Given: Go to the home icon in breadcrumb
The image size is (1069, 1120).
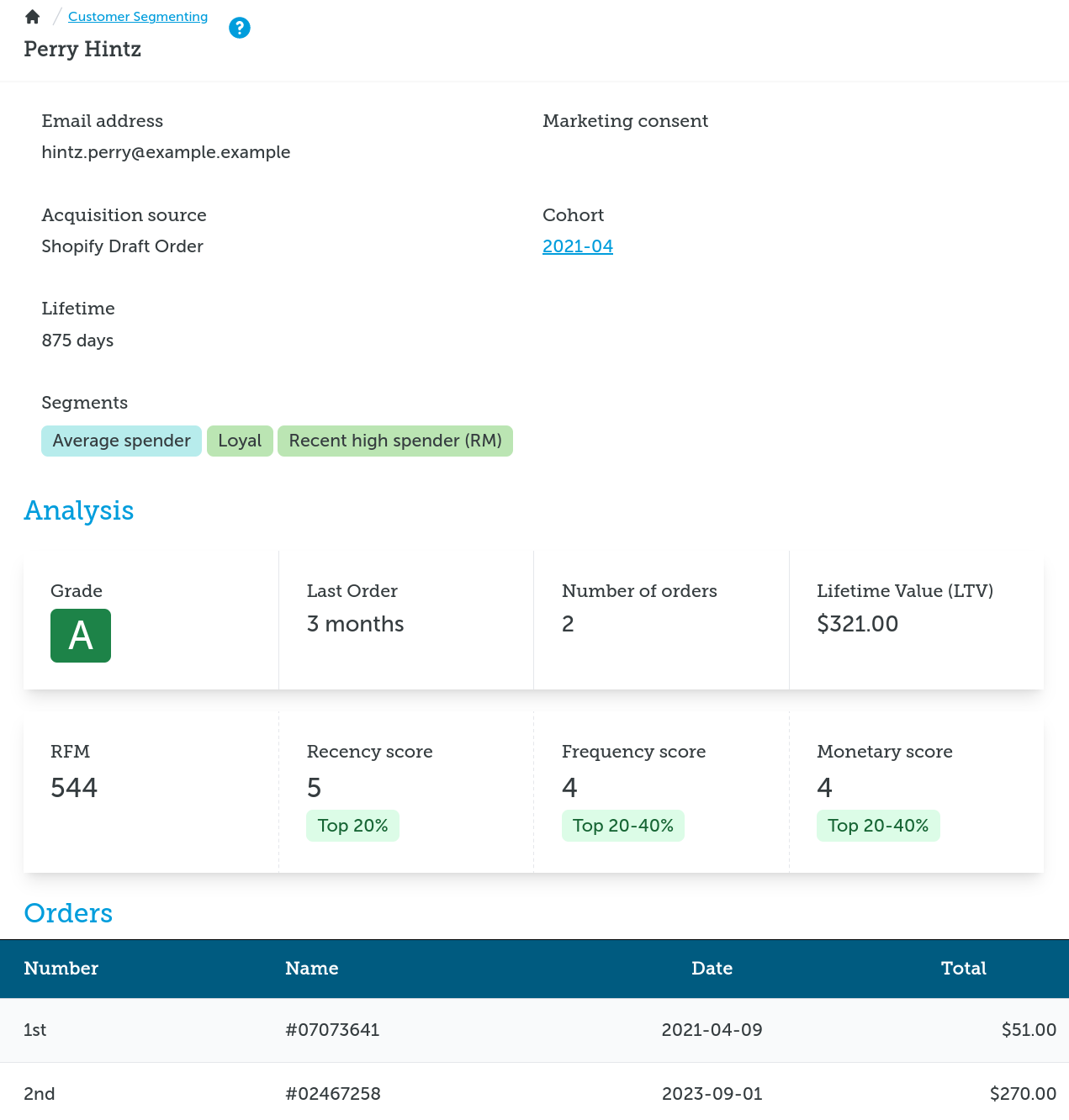Looking at the screenshot, I should pos(33,17).
